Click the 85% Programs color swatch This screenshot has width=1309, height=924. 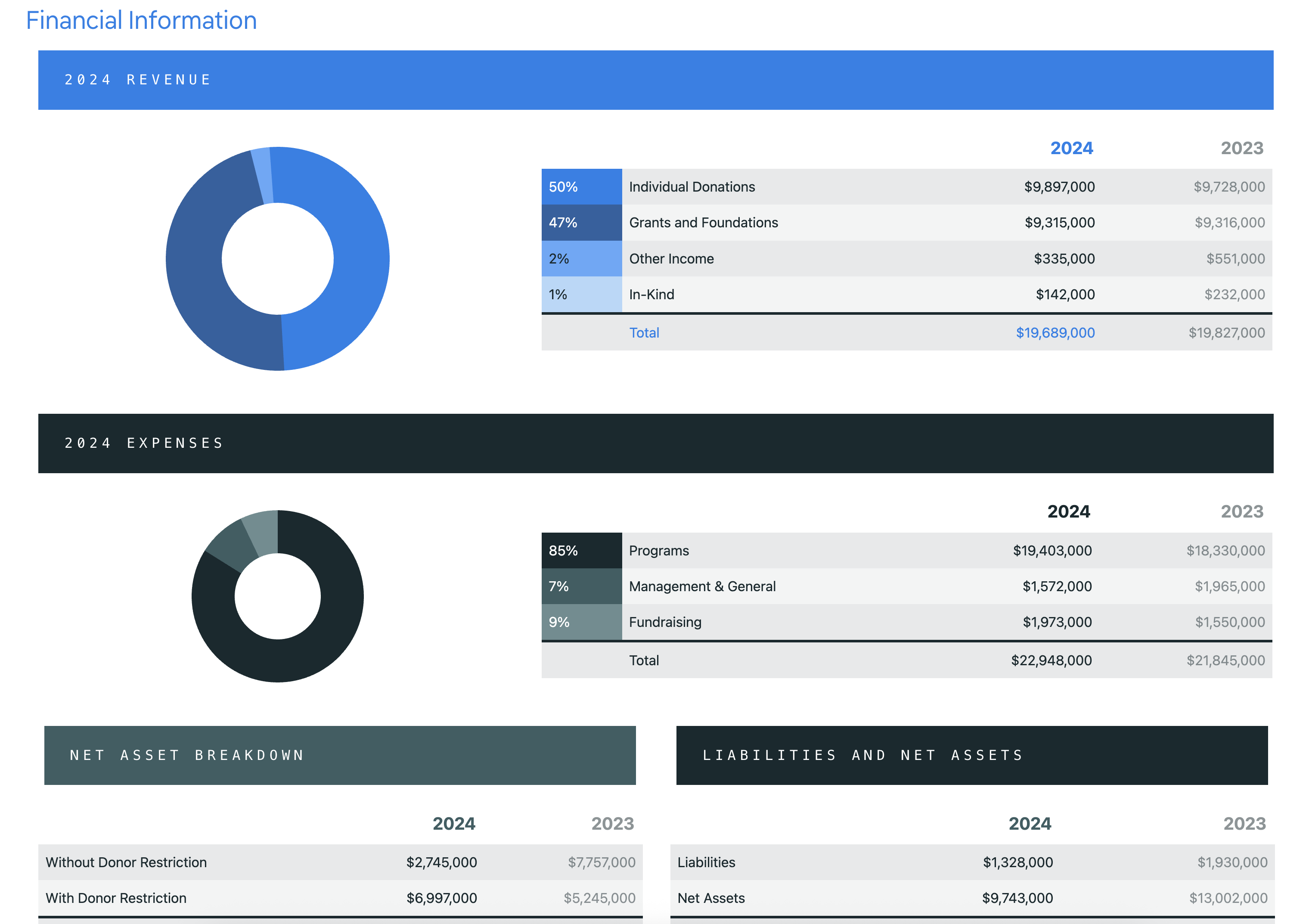(x=581, y=551)
